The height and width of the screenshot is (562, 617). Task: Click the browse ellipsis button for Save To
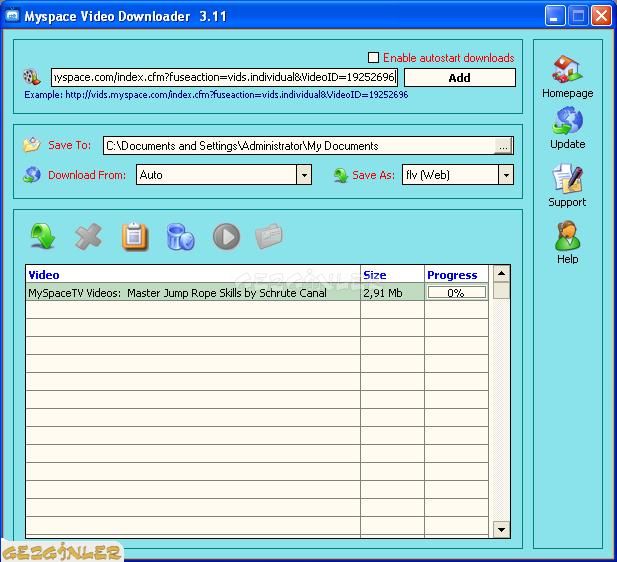coord(503,146)
